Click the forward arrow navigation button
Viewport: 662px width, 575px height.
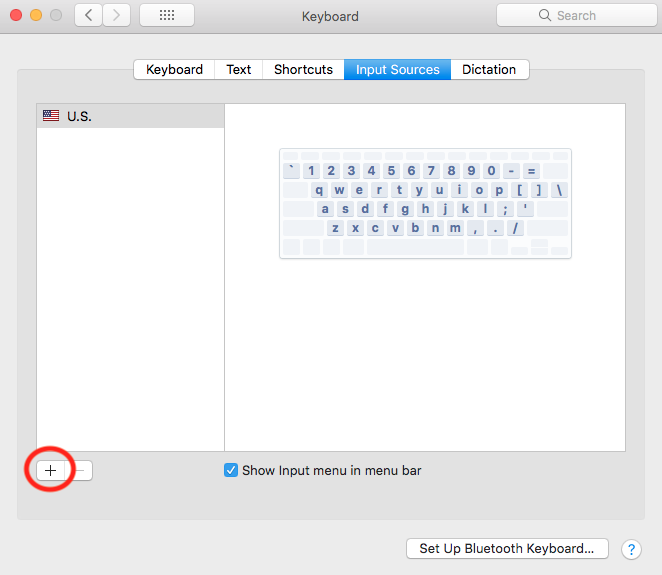[116, 16]
